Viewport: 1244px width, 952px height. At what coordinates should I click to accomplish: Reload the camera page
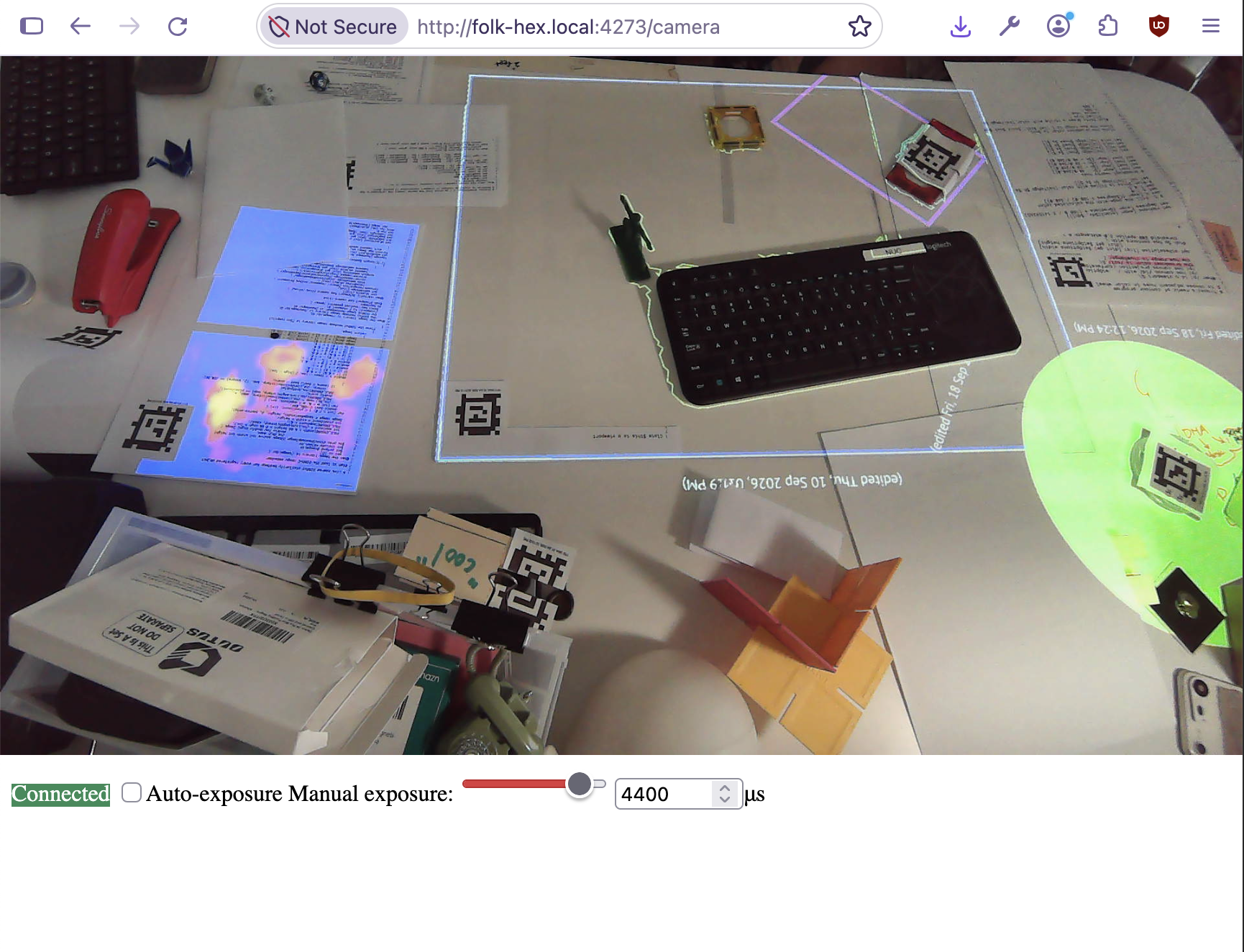(178, 27)
